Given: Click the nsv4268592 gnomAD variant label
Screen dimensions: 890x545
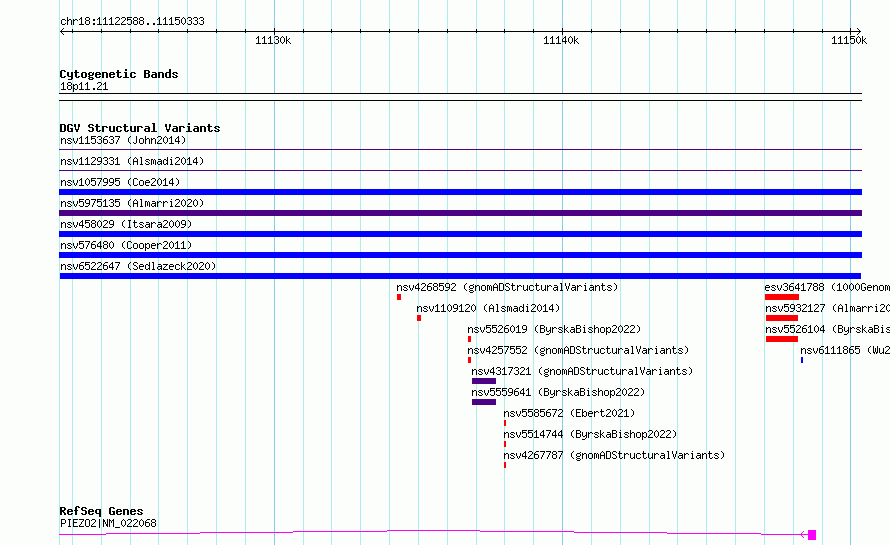Looking at the screenshot, I should pyautogui.click(x=507, y=287).
